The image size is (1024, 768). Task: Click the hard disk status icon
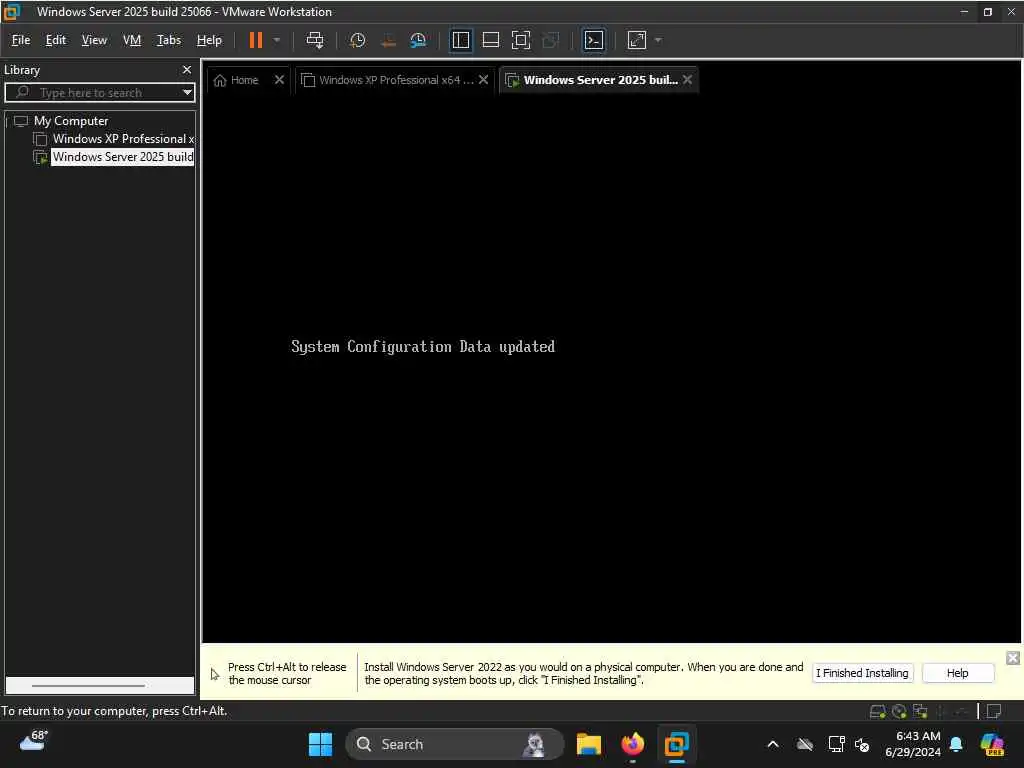click(x=878, y=711)
